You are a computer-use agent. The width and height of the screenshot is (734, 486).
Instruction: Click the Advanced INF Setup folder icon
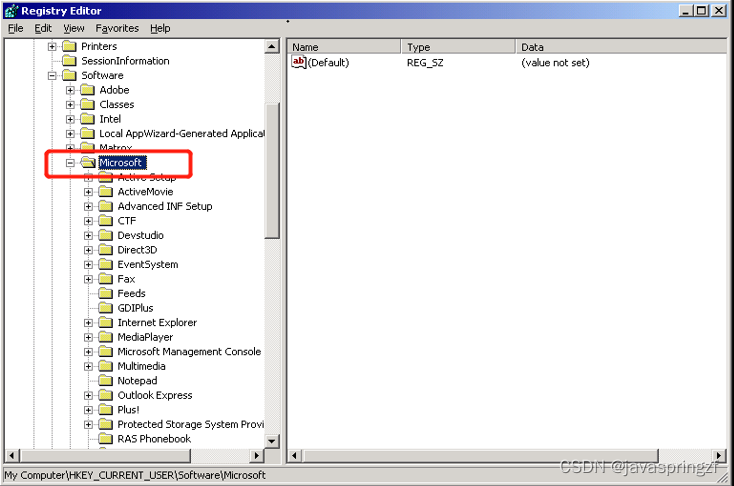click(x=106, y=206)
